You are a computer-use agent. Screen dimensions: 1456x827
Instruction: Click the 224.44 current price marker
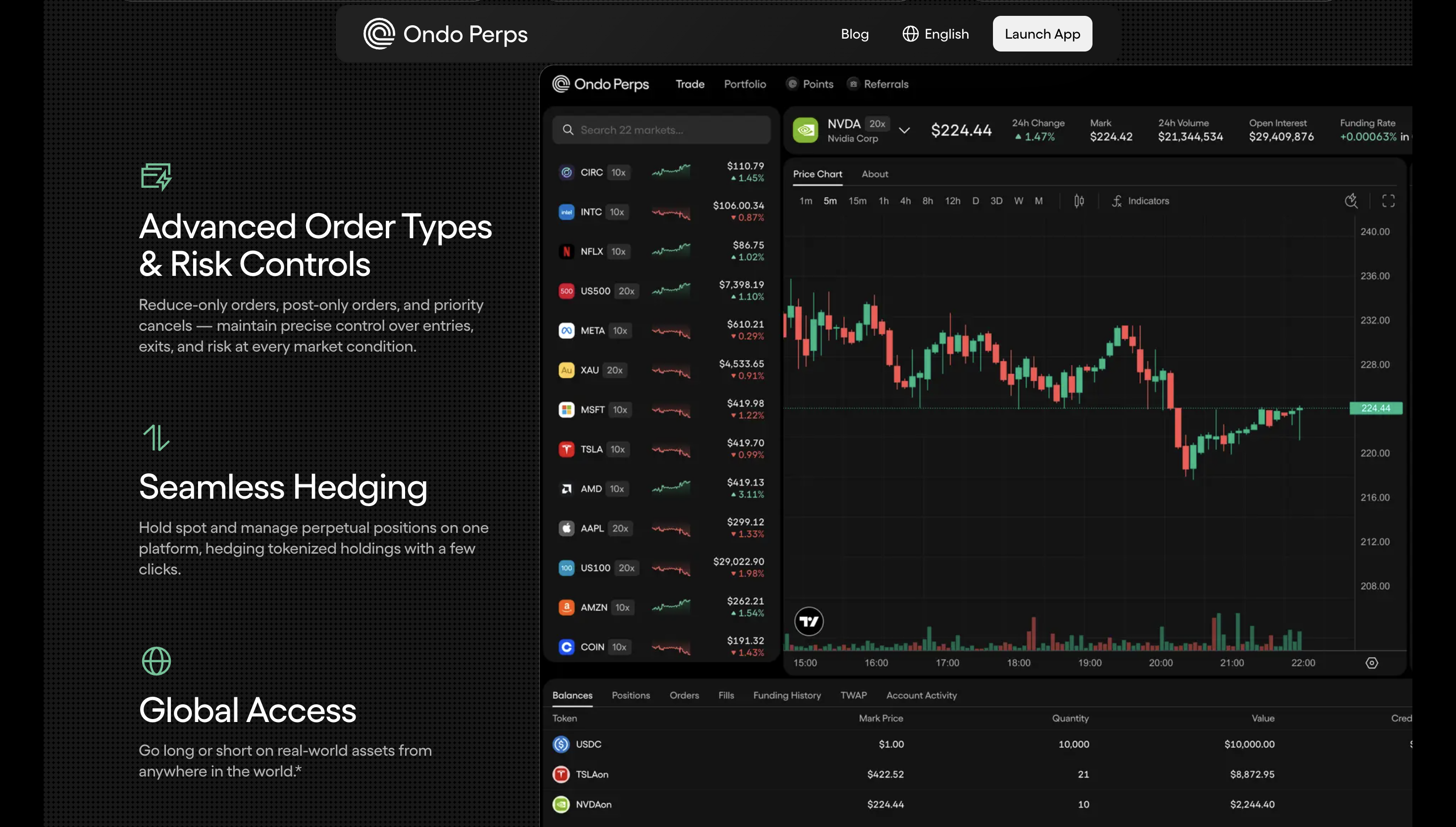(1375, 409)
